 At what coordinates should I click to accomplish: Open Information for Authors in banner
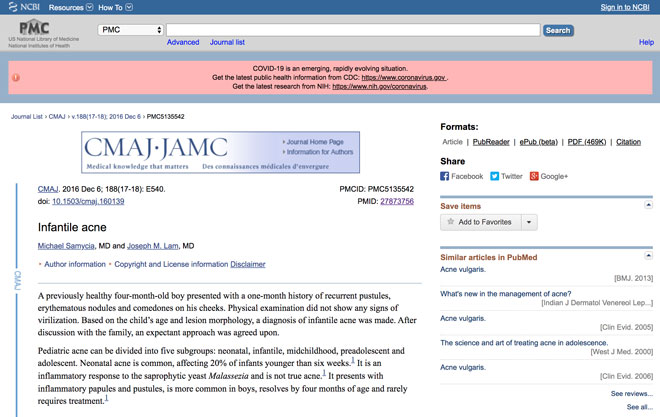pos(320,152)
